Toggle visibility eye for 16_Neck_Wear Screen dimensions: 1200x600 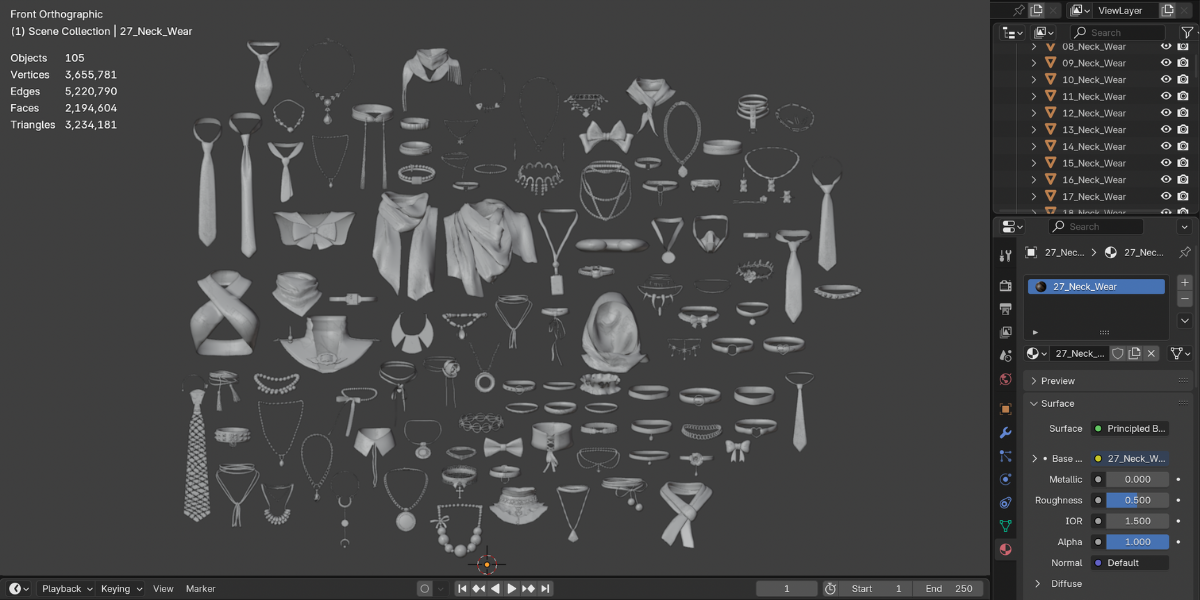click(1165, 180)
